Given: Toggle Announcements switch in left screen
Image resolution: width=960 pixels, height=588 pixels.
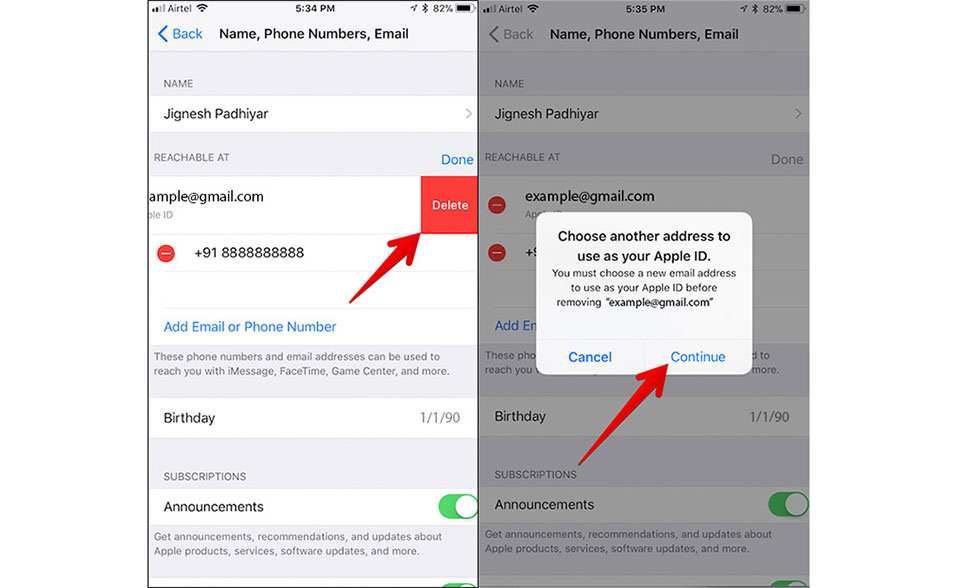Looking at the screenshot, I should [458, 507].
